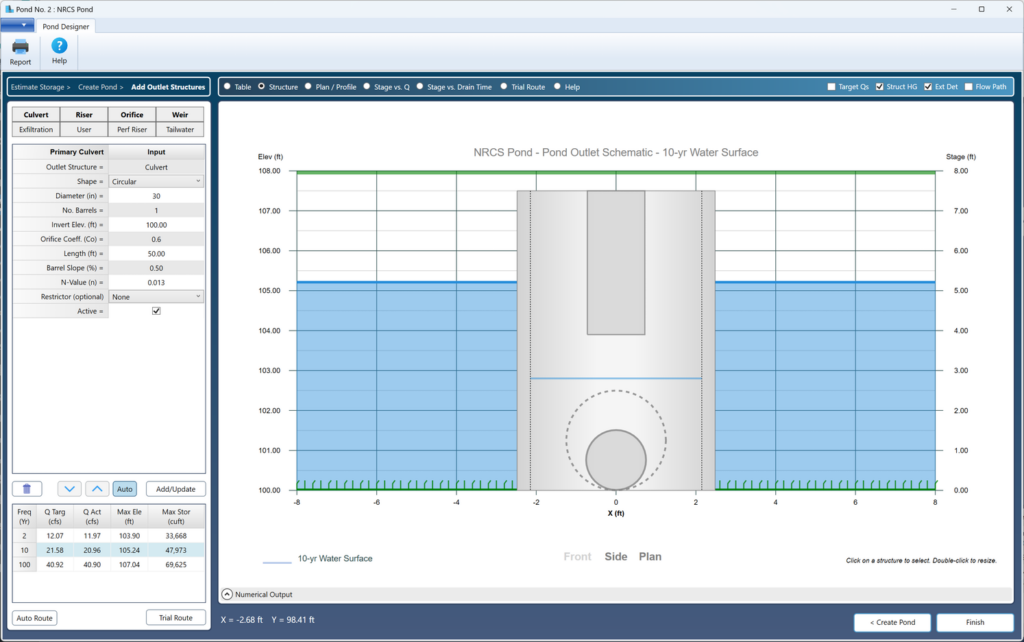Move structure down with down-chevron button

tap(69, 489)
